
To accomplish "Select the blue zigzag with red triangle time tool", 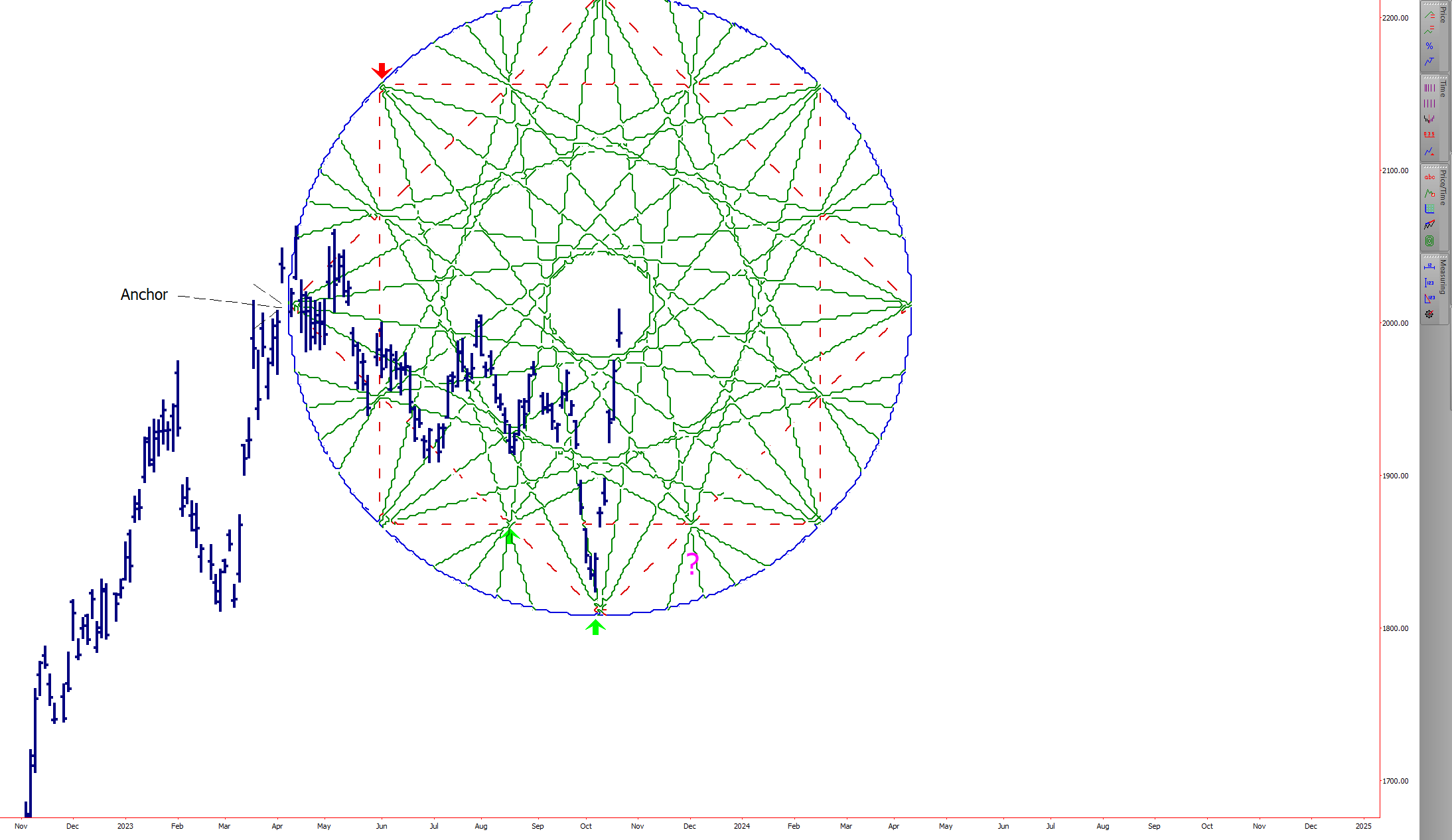I will coord(1429,151).
